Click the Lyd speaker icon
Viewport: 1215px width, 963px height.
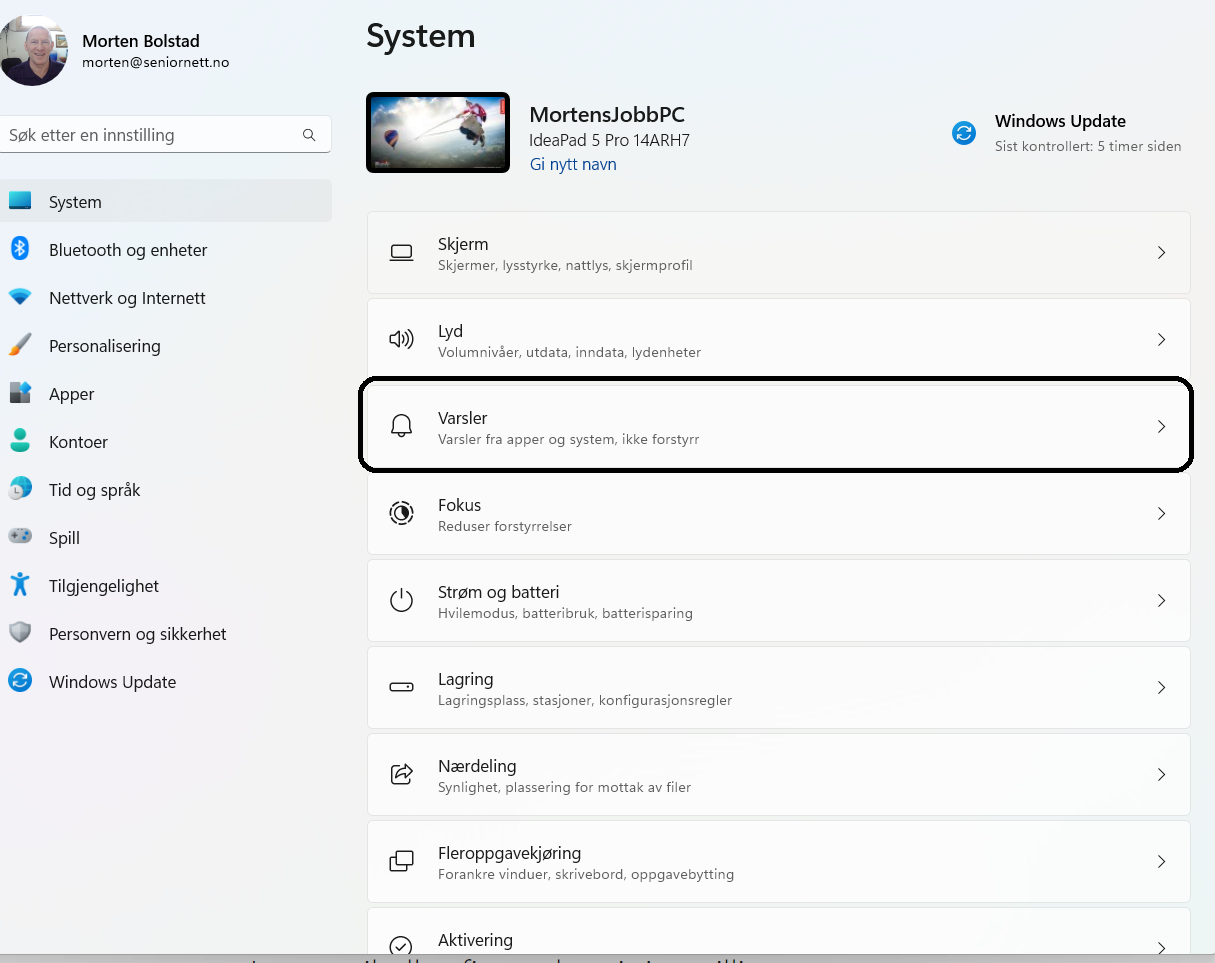(401, 339)
